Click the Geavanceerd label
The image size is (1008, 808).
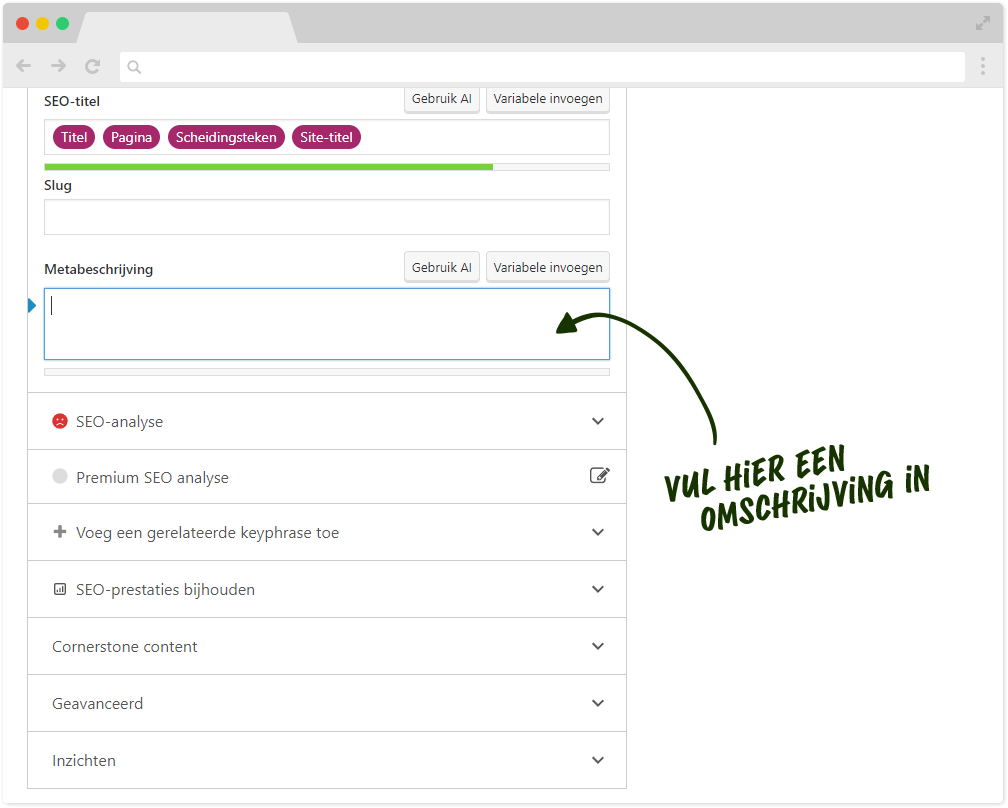[98, 704]
